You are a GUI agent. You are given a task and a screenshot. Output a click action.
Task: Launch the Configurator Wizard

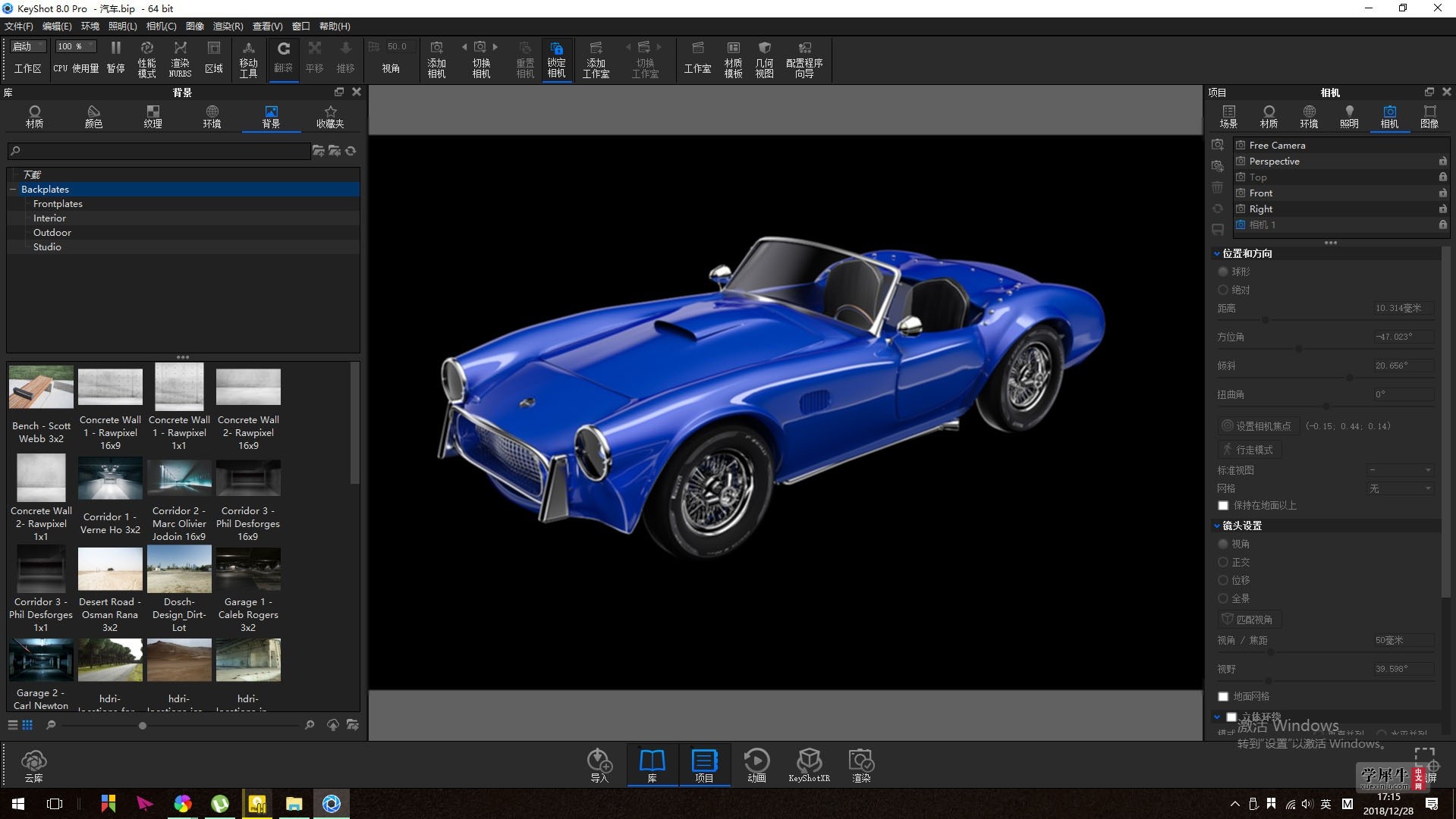click(804, 58)
